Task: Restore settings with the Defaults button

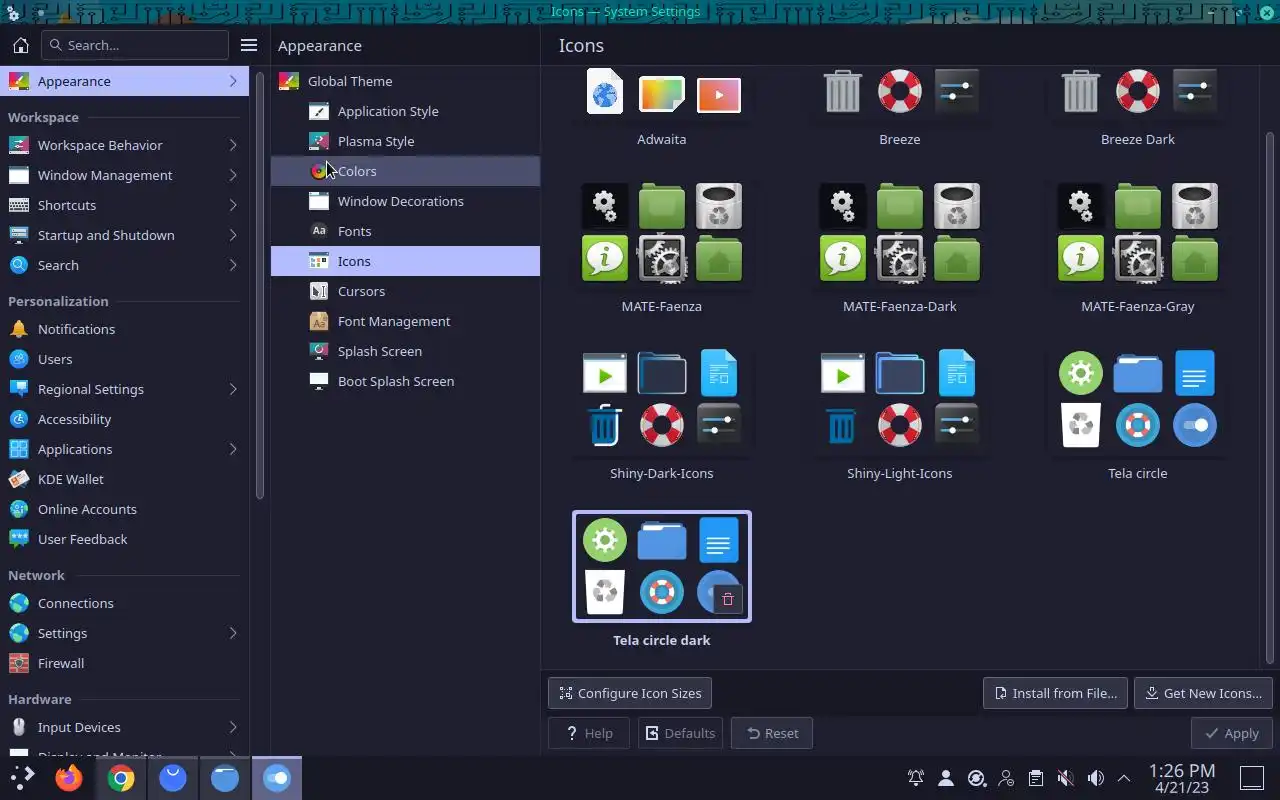Action: coord(680,733)
